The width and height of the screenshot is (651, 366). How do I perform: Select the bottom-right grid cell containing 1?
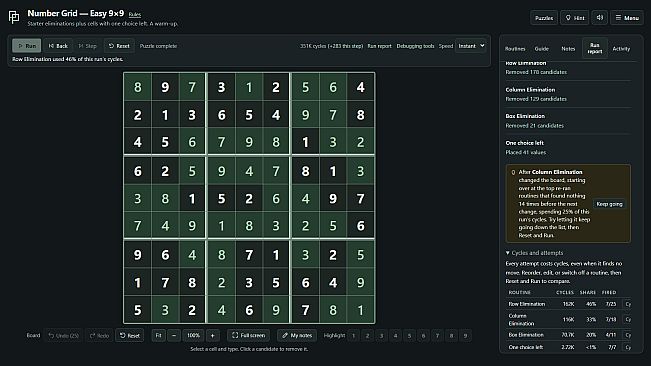(360, 310)
